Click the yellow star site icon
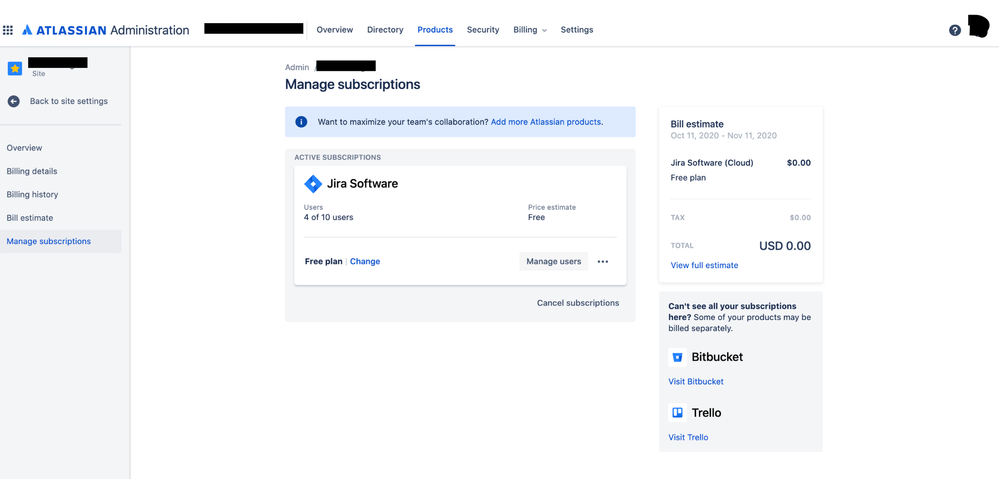Screen dimensions: 999x479 click(15, 68)
